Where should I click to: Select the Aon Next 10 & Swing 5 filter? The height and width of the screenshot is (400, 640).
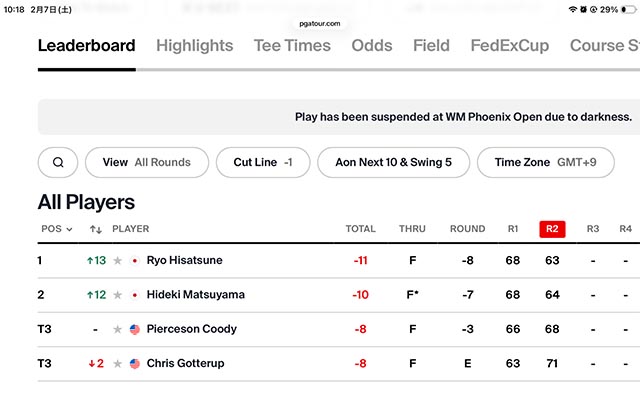tap(393, 162)
